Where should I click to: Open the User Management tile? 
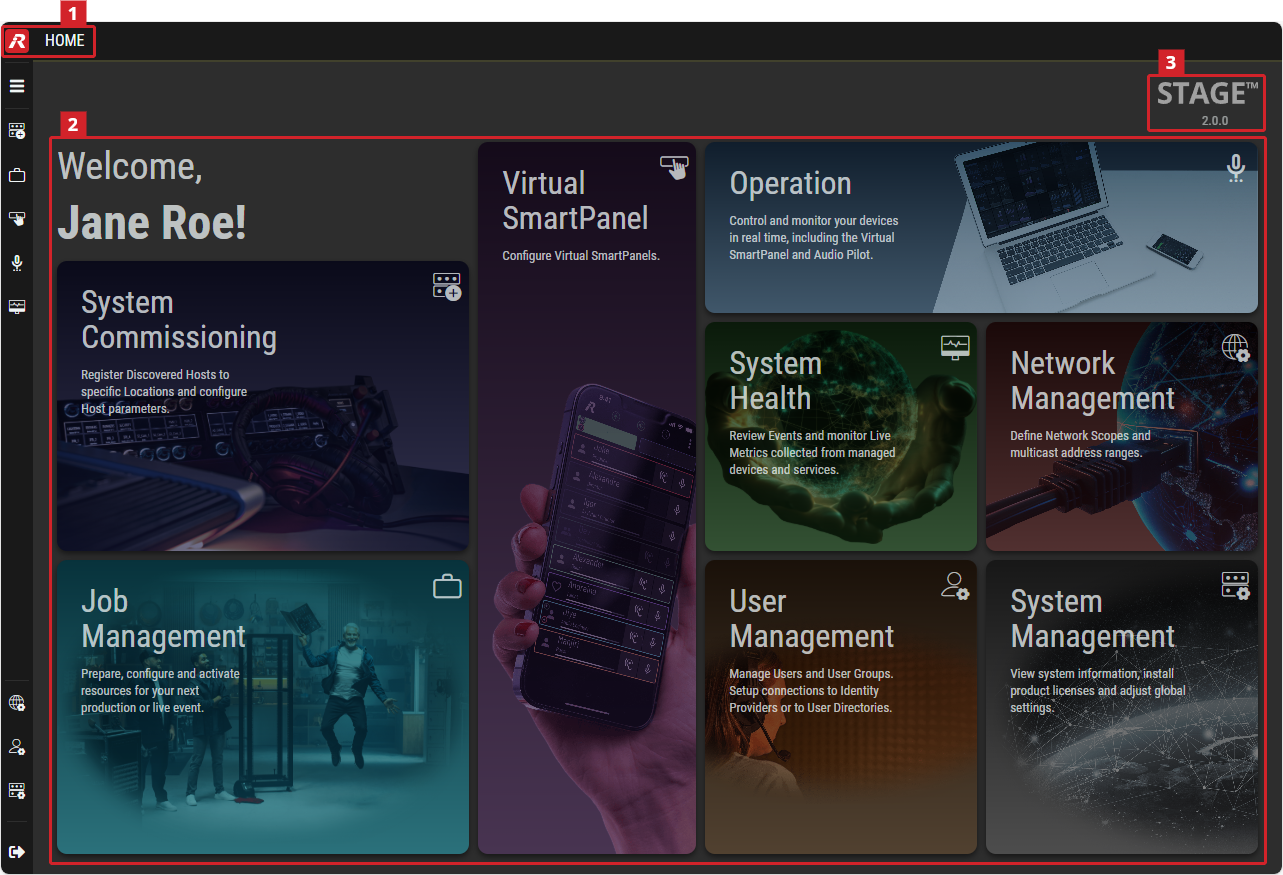pyautogui.click(x=841, y=707)
